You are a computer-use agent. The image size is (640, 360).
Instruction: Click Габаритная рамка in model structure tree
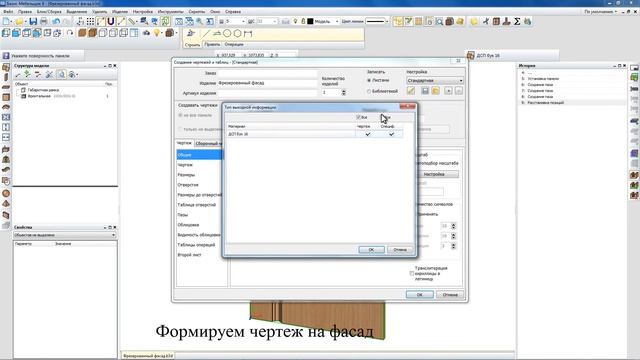tap(43, 90)
